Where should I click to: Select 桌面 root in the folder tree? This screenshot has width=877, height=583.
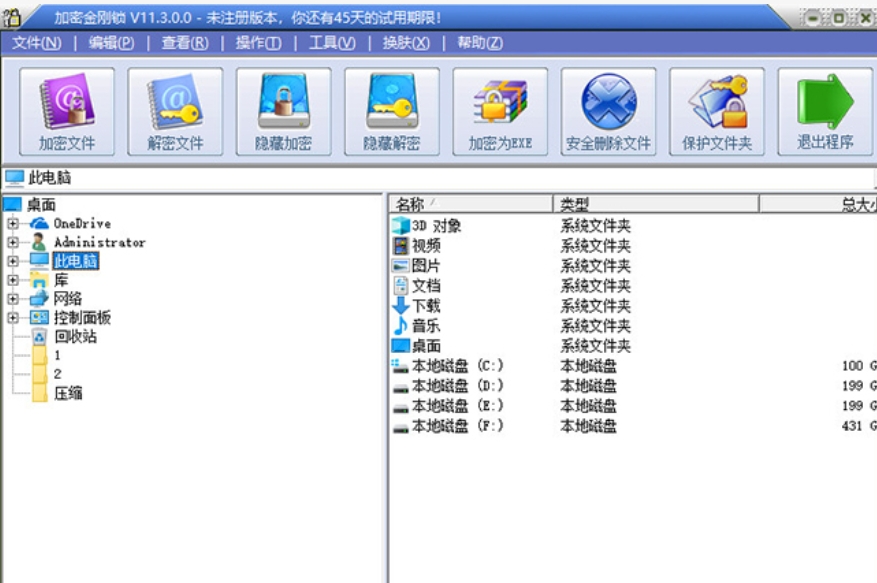pos(41,205)
